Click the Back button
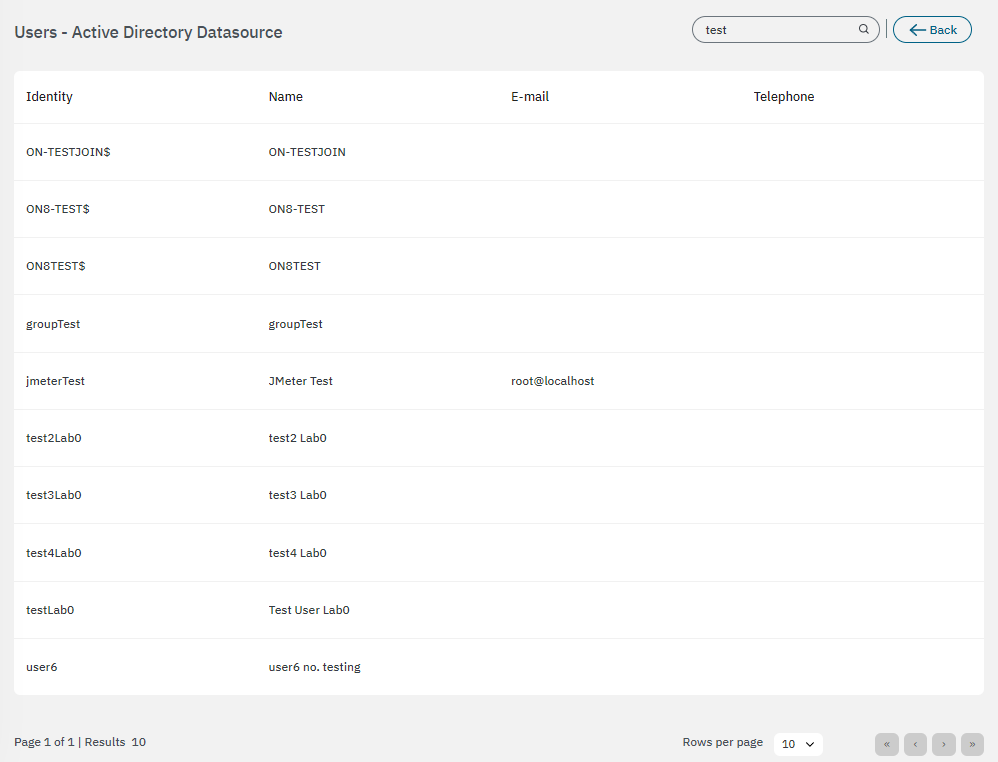998x762 pixels. (x=932, y=30)
